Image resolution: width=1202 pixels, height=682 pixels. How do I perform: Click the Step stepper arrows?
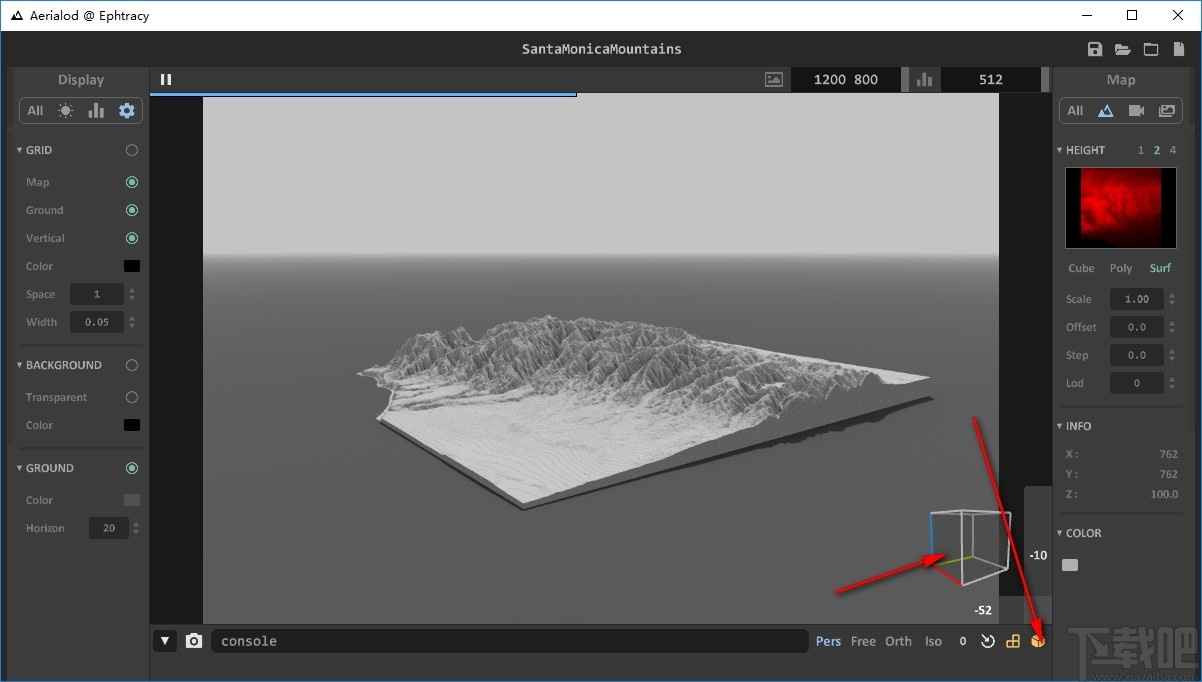[x=1171, y=355]
